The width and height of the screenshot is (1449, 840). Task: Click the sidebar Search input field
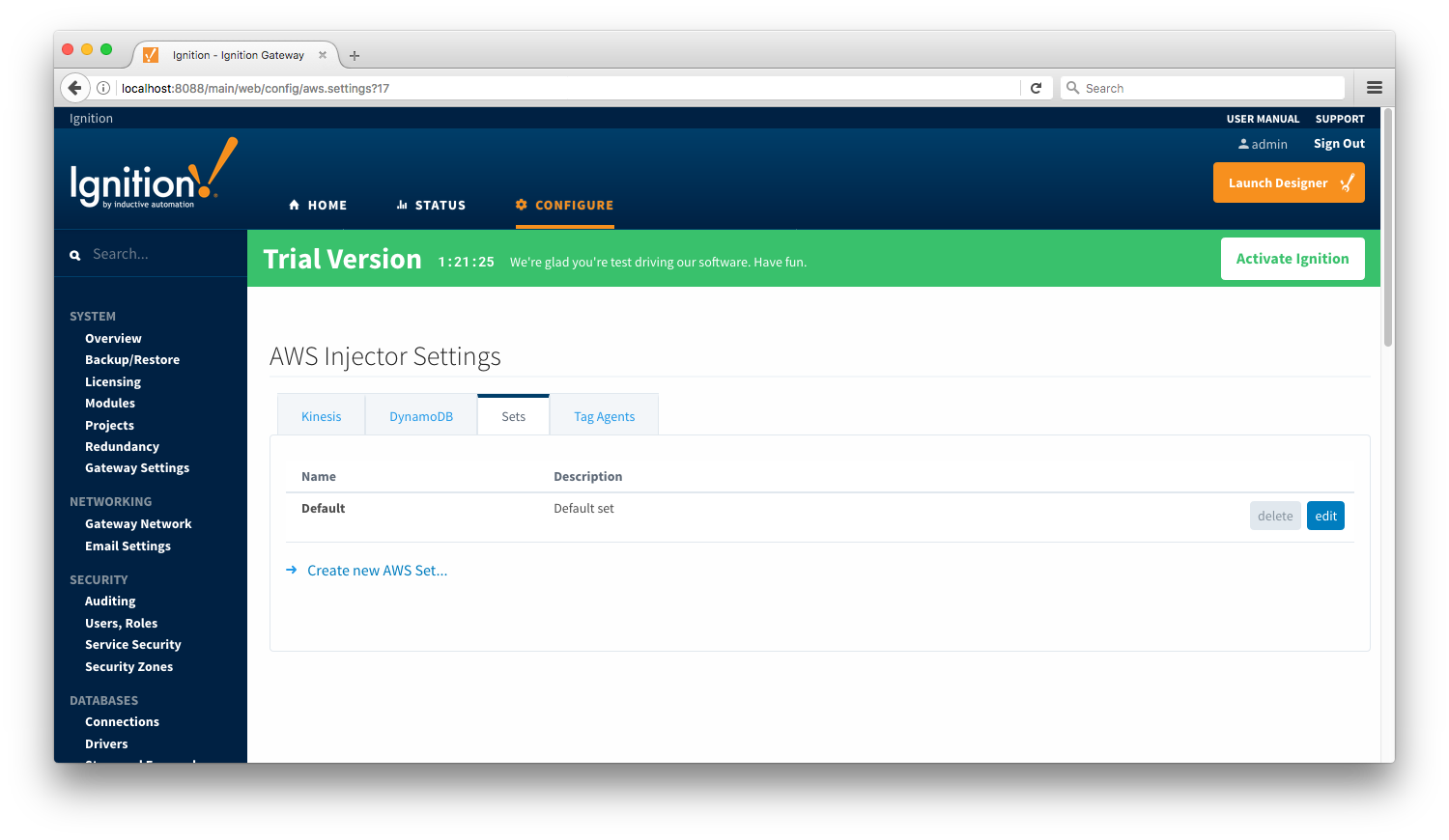pos(159,254)
